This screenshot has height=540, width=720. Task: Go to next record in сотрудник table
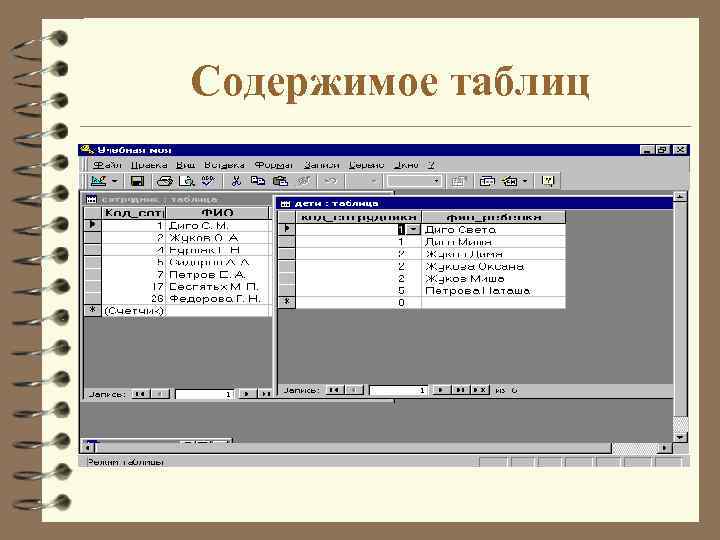click(247, 394)
